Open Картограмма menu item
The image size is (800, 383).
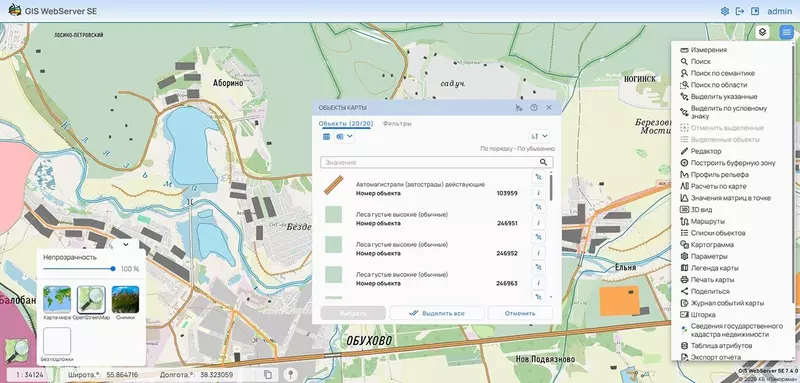coord(711,245)
